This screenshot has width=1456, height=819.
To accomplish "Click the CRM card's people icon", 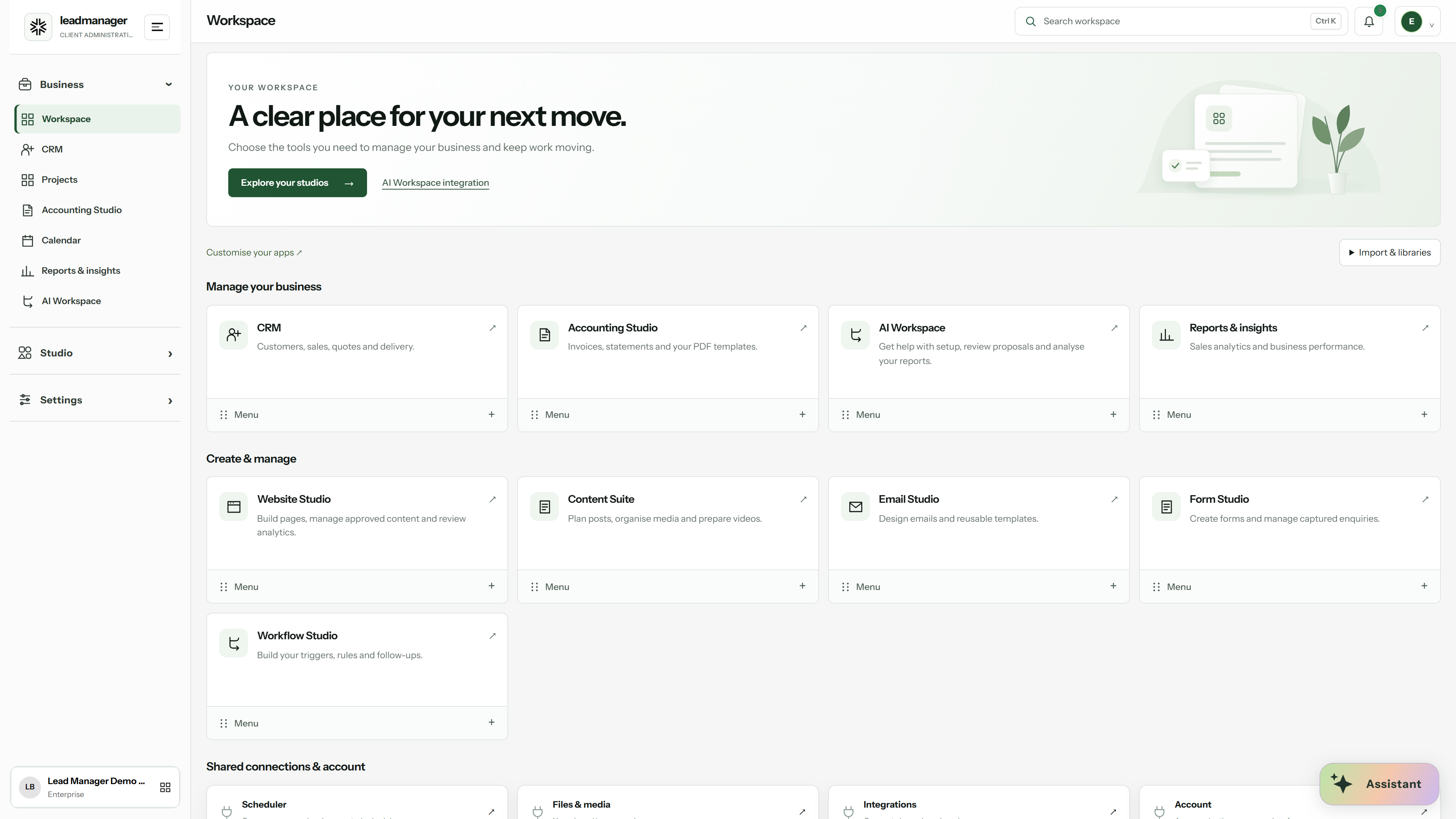I will coord(234,335).
